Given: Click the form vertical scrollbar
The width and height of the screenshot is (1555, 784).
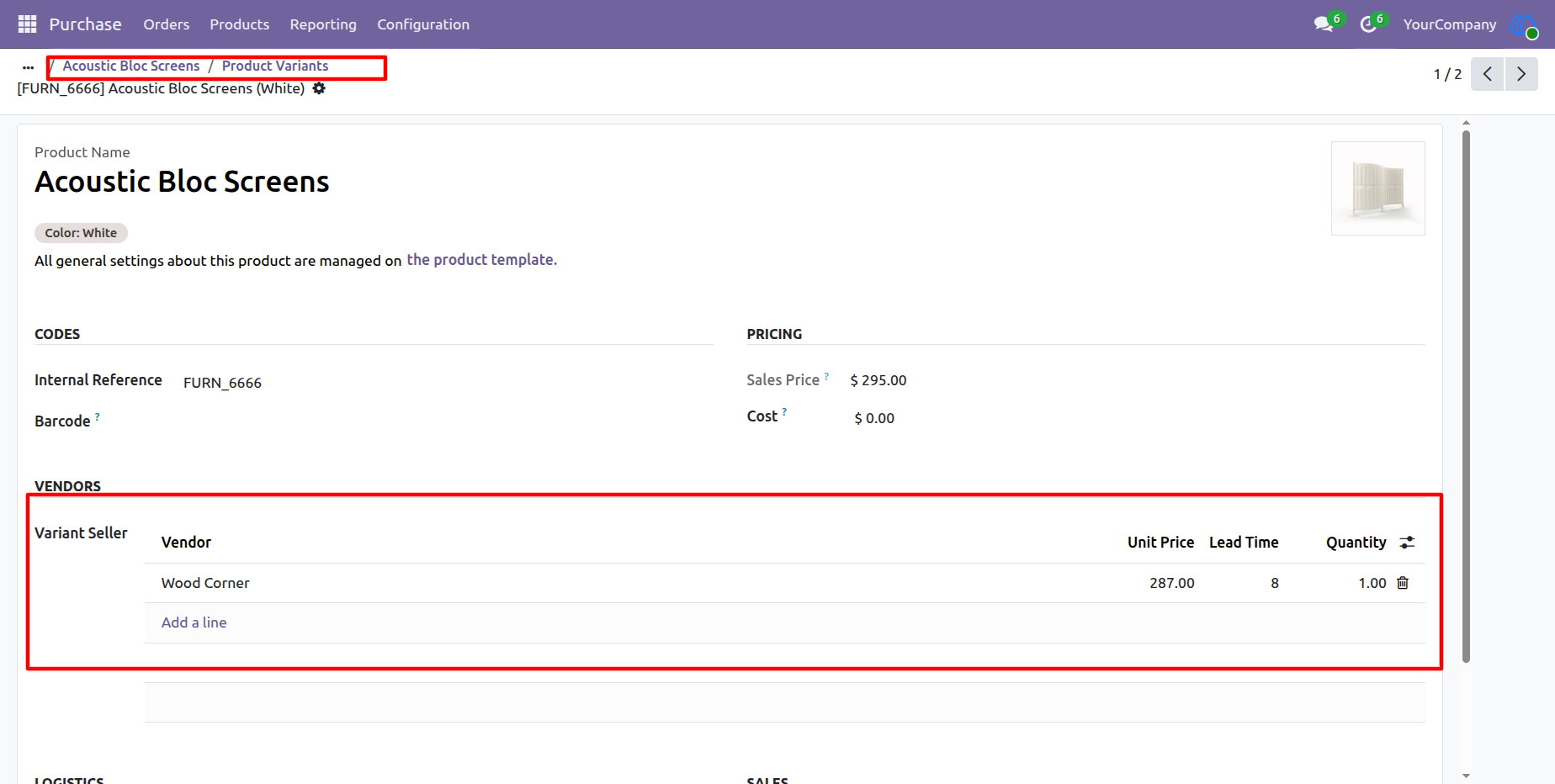Looking at the screenshot, I should click(x=1466, y=395).
